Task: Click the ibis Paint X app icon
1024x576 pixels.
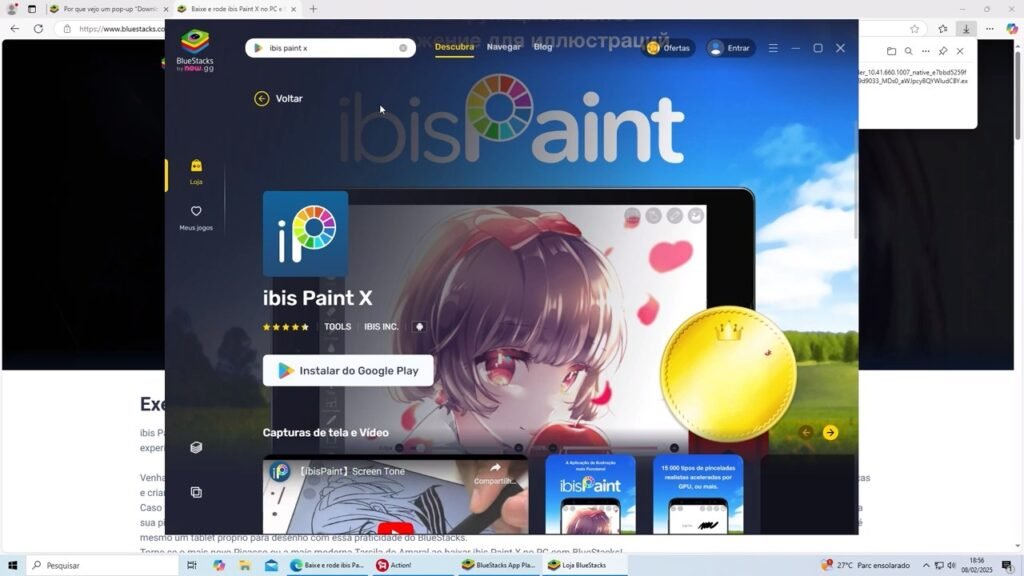Action: 306,234
